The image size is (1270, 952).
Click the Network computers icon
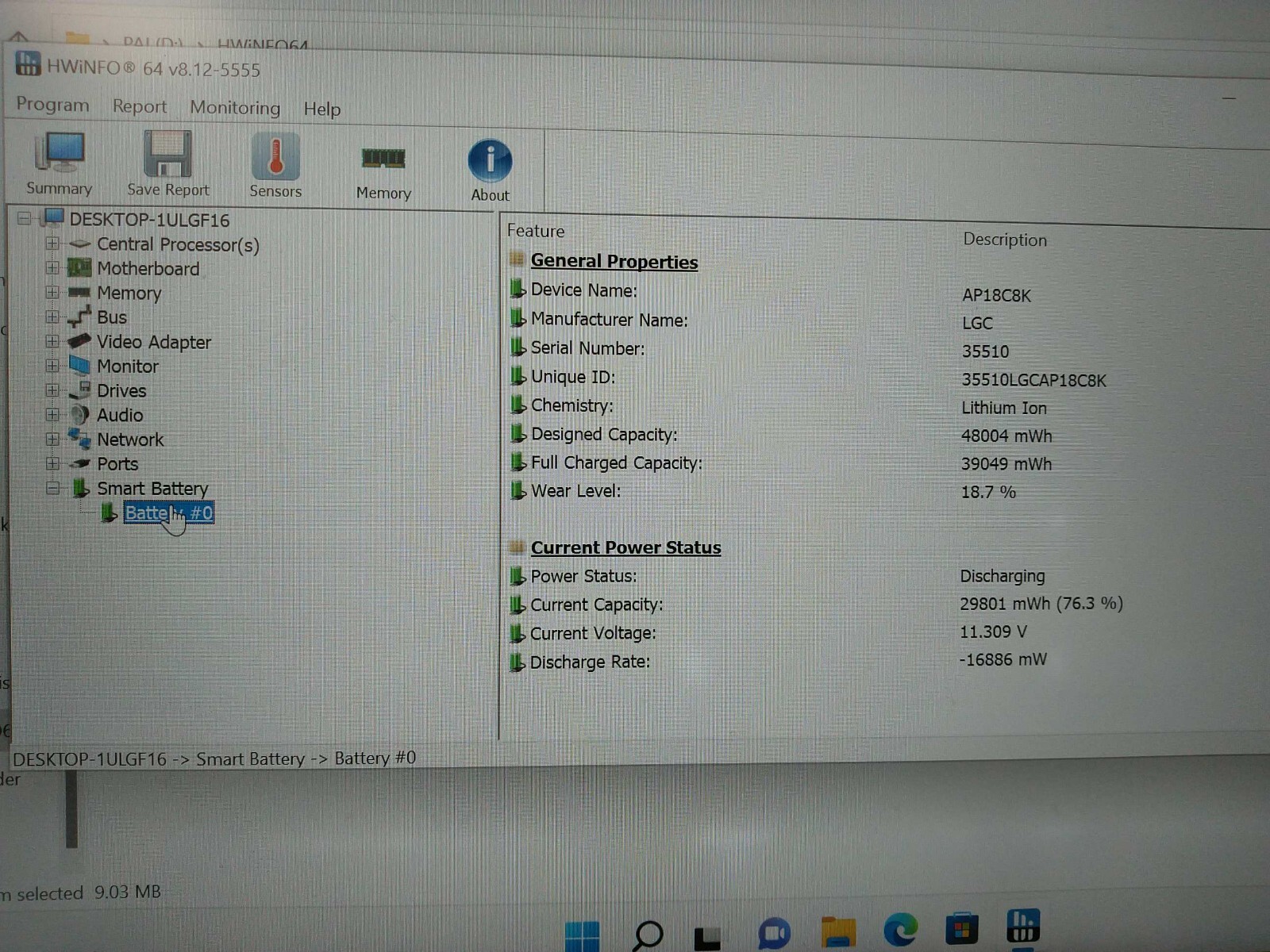coord(79,438)
